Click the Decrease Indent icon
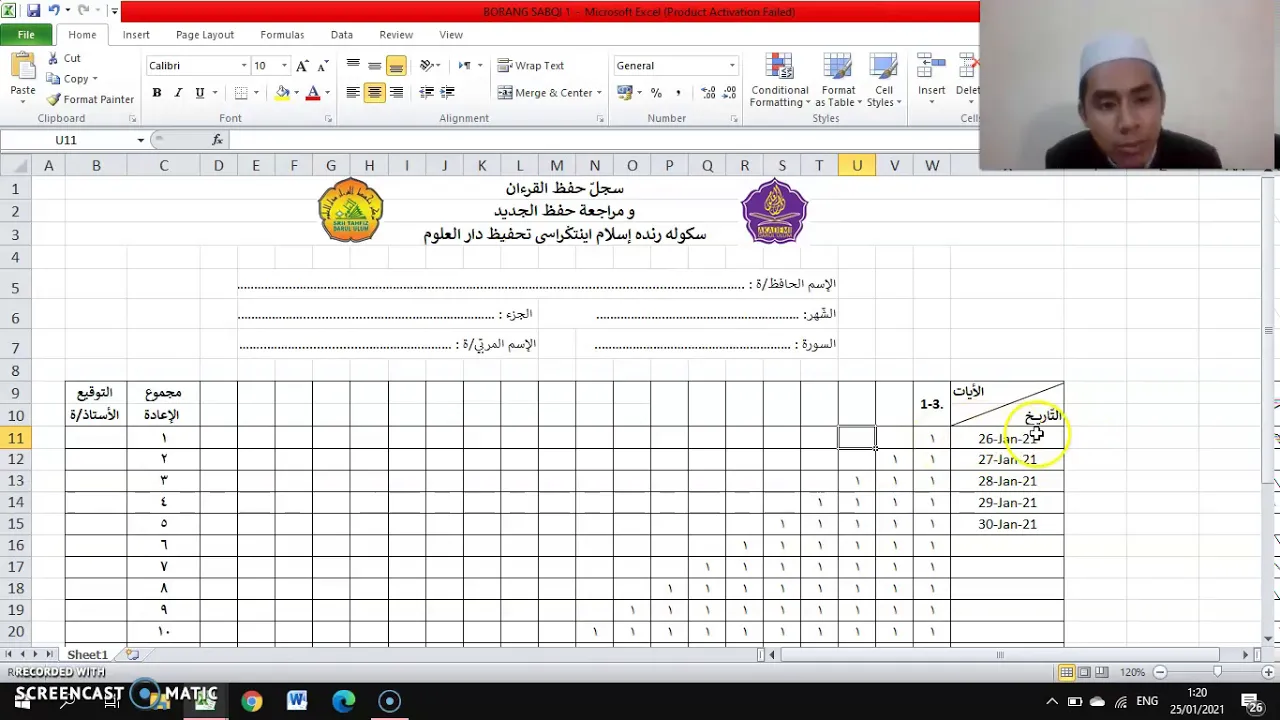Viewport: 1280px width, 720px height. coord(427,92)
